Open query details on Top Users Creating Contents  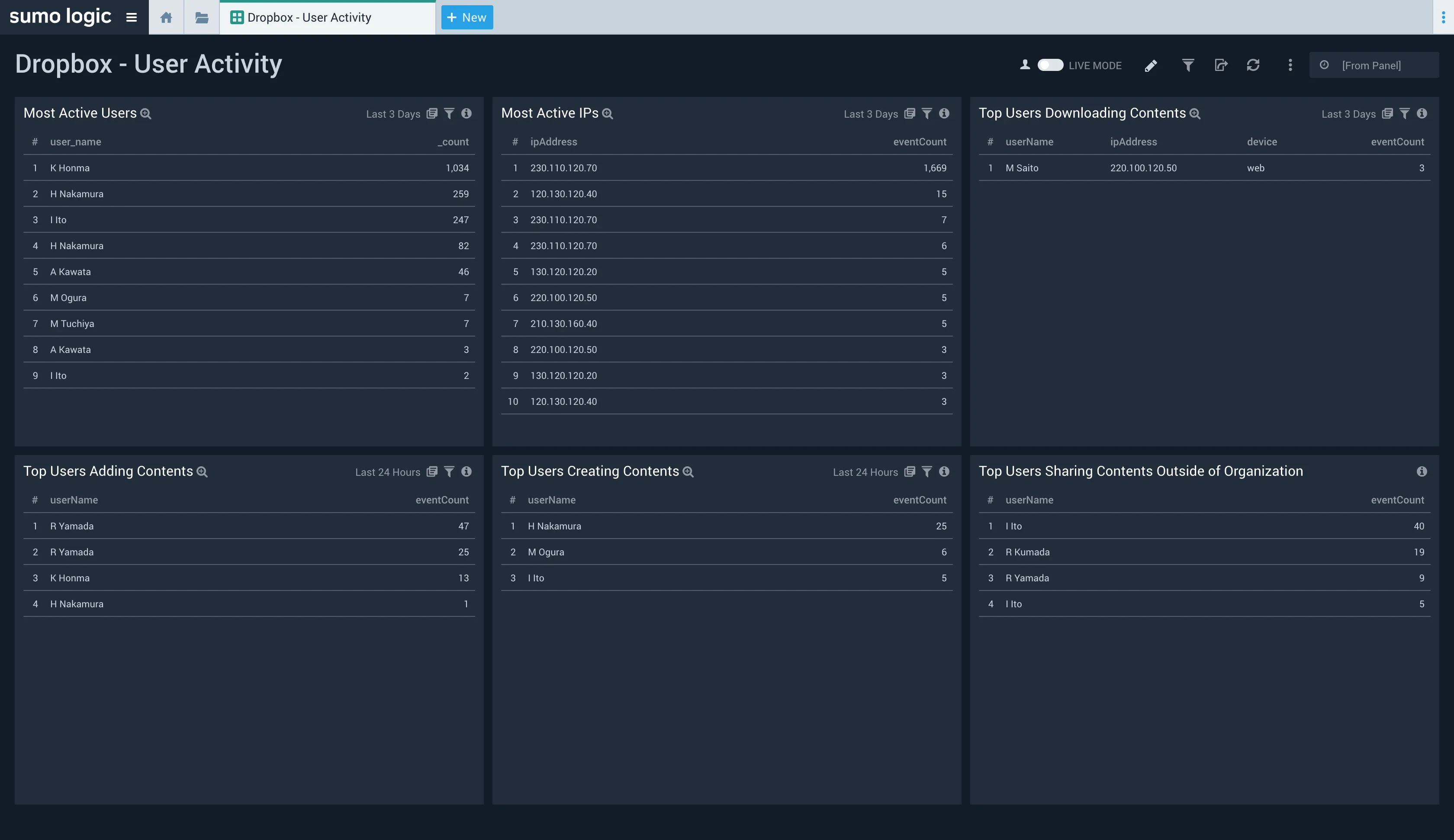(909, 472)
